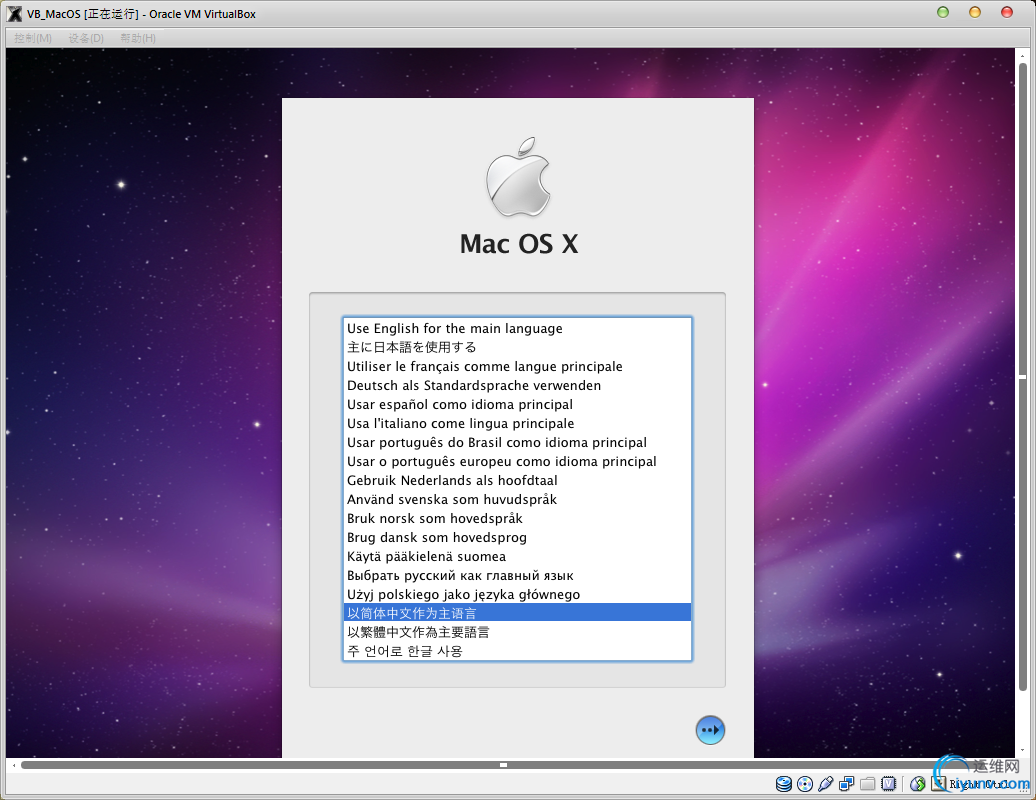Image resolution: width=1036 pixels, height=800 pixels.
Task: Click the horizontal scrollbar left arrow
Action: [x=13, y=765]
